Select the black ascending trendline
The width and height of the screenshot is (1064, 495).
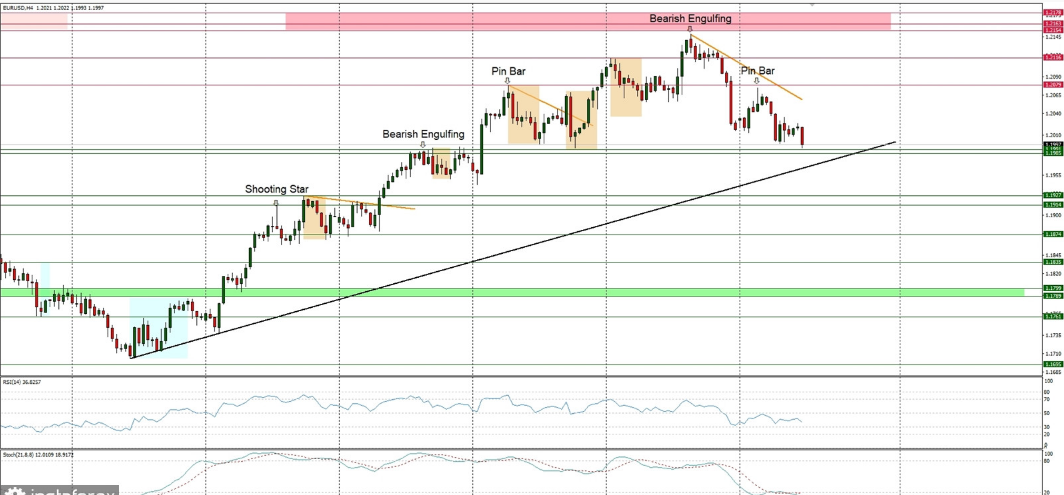click(x=500, y=248)
